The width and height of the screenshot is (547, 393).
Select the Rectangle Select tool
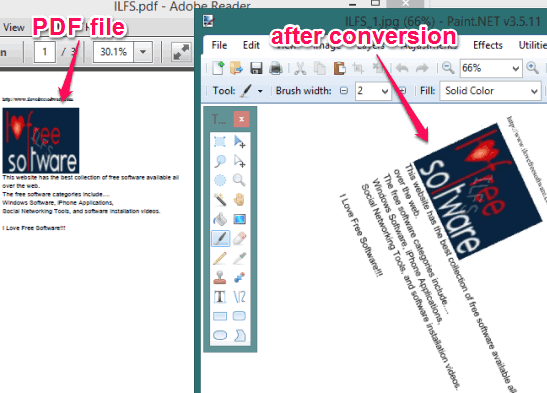(220, 142)
